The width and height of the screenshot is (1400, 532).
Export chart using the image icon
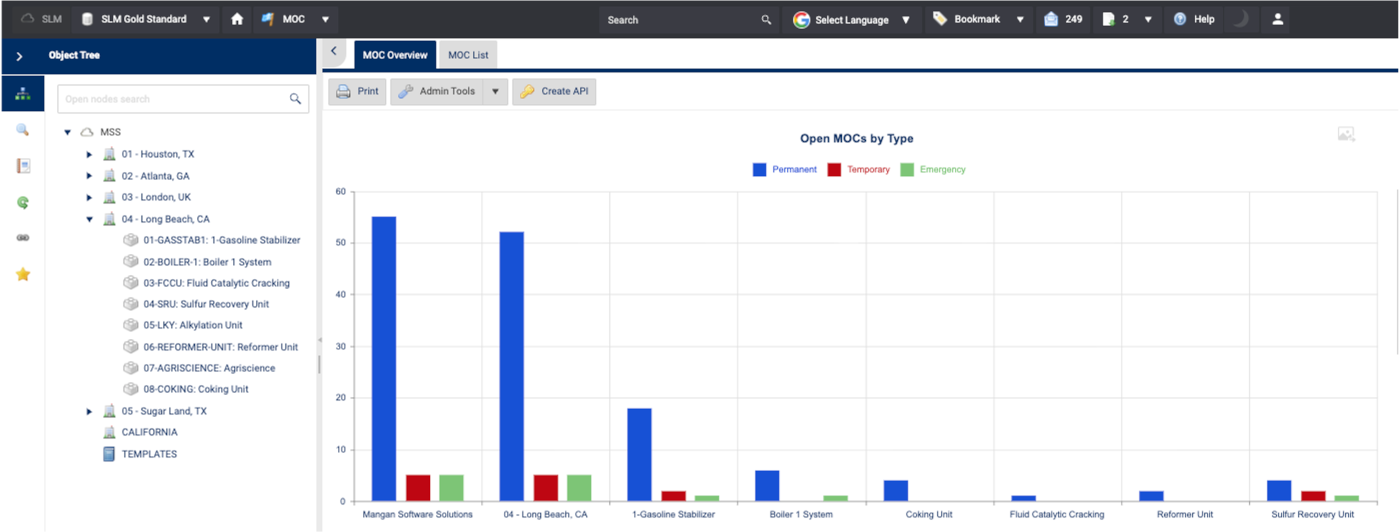(1346, 135)
